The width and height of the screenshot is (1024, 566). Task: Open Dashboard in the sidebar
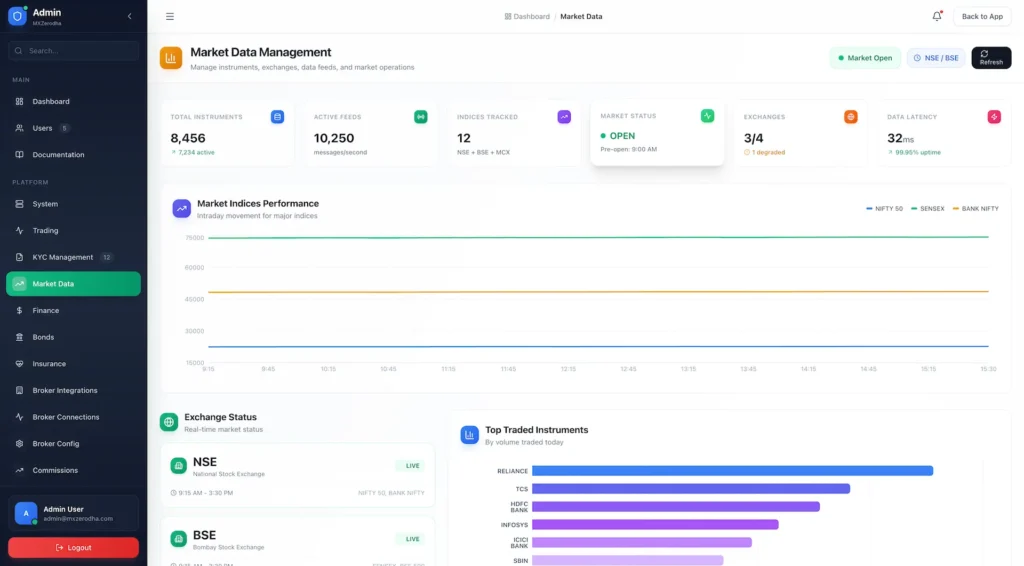[x=73, y=101]
